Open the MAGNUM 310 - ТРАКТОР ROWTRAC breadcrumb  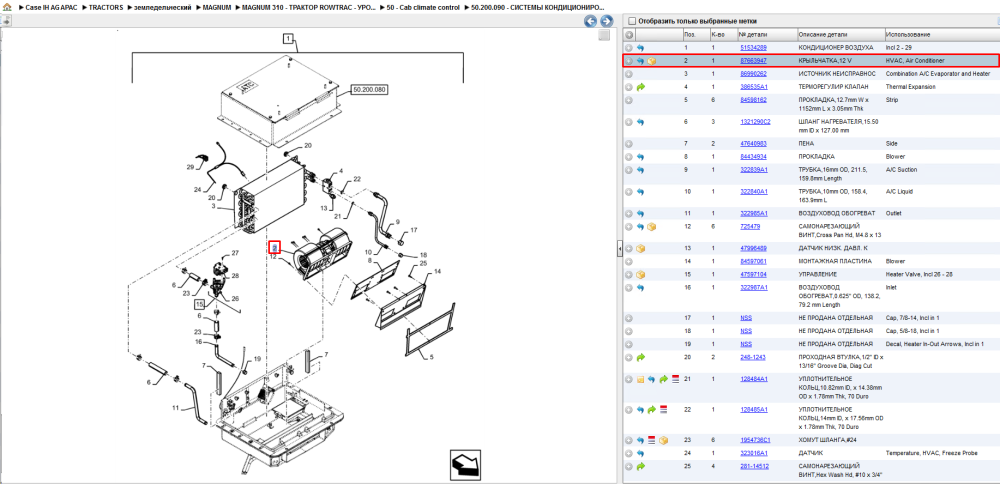[x=309, y=7]
